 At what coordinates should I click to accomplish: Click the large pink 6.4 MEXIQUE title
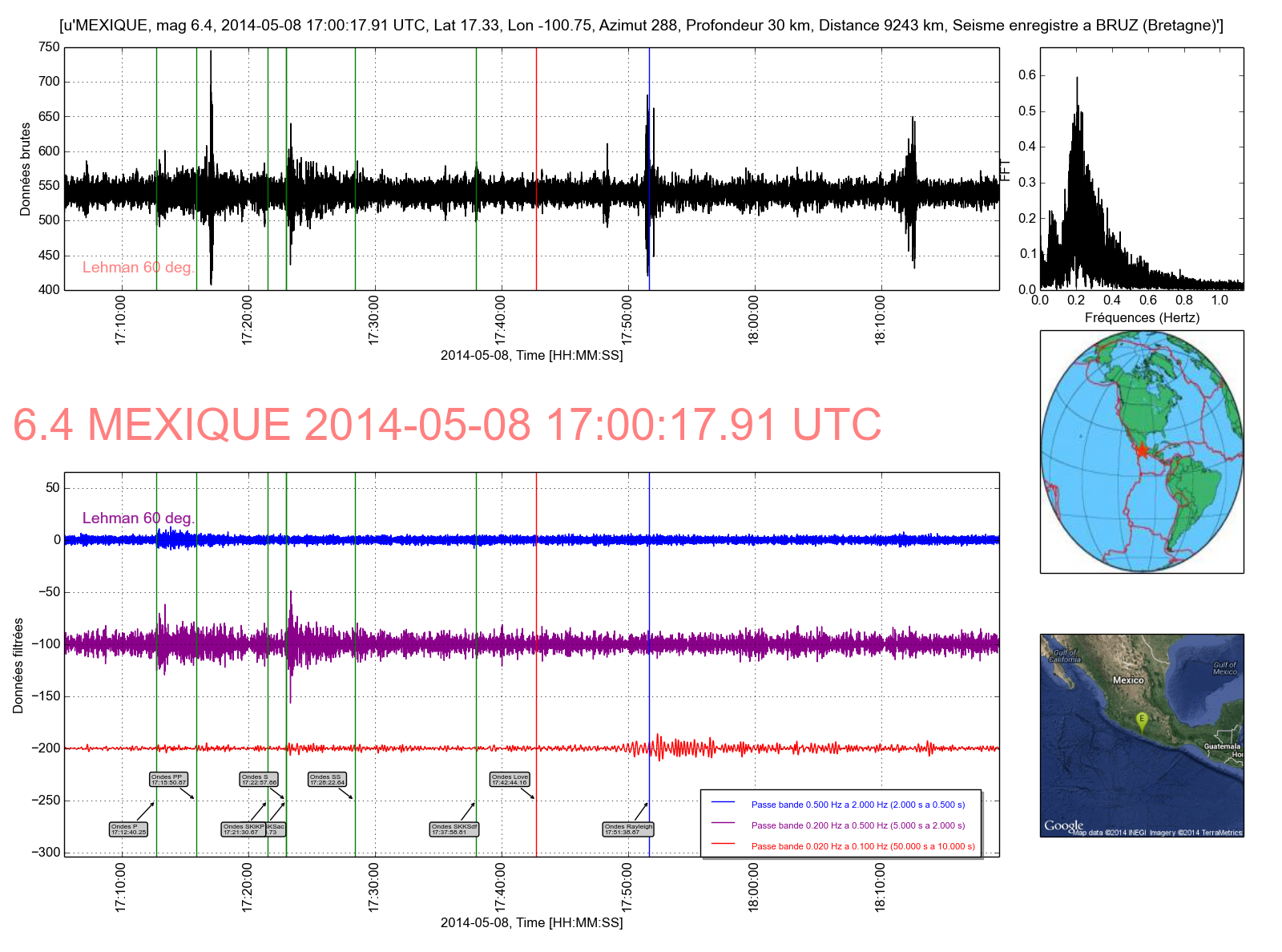[x=447, y=425]
